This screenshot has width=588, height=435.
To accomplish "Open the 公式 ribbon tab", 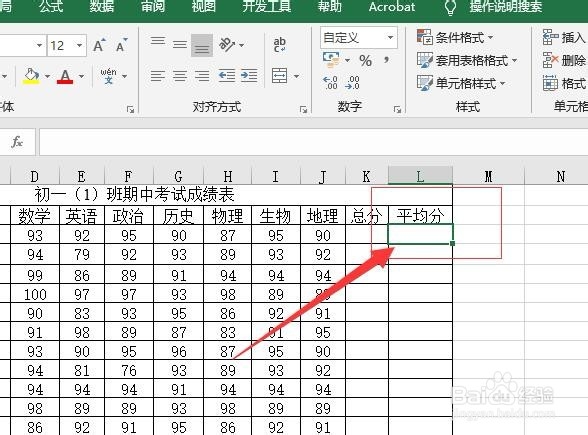I will click(x=51, y=6).
